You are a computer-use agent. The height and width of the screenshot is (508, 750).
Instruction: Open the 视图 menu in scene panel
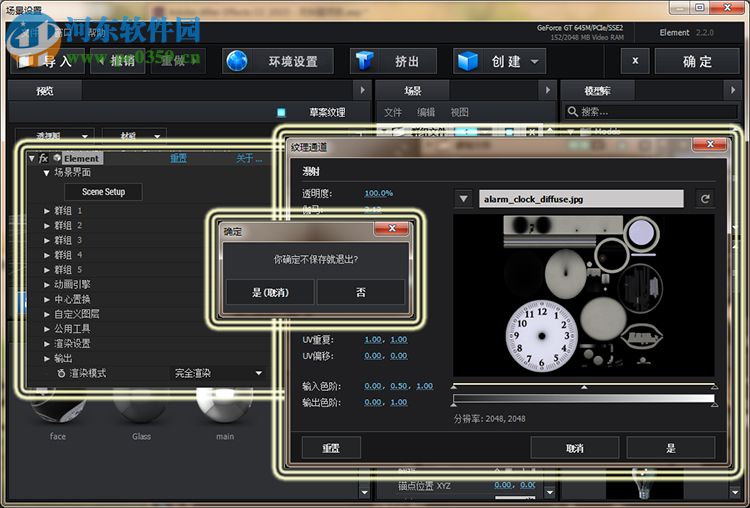459,112
